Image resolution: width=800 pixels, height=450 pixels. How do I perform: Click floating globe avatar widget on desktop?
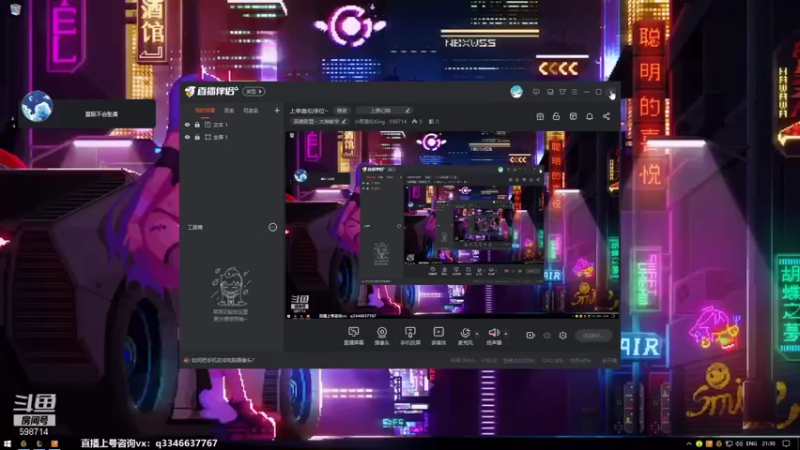37,106
